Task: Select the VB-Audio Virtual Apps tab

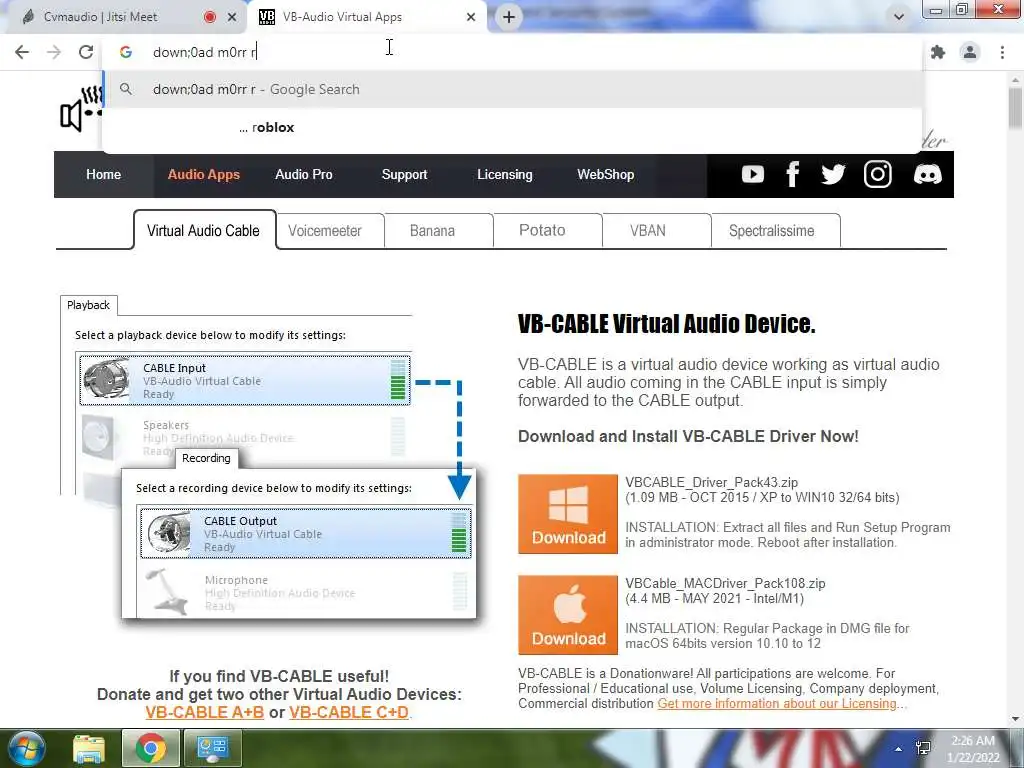Action: coord(366,17)
